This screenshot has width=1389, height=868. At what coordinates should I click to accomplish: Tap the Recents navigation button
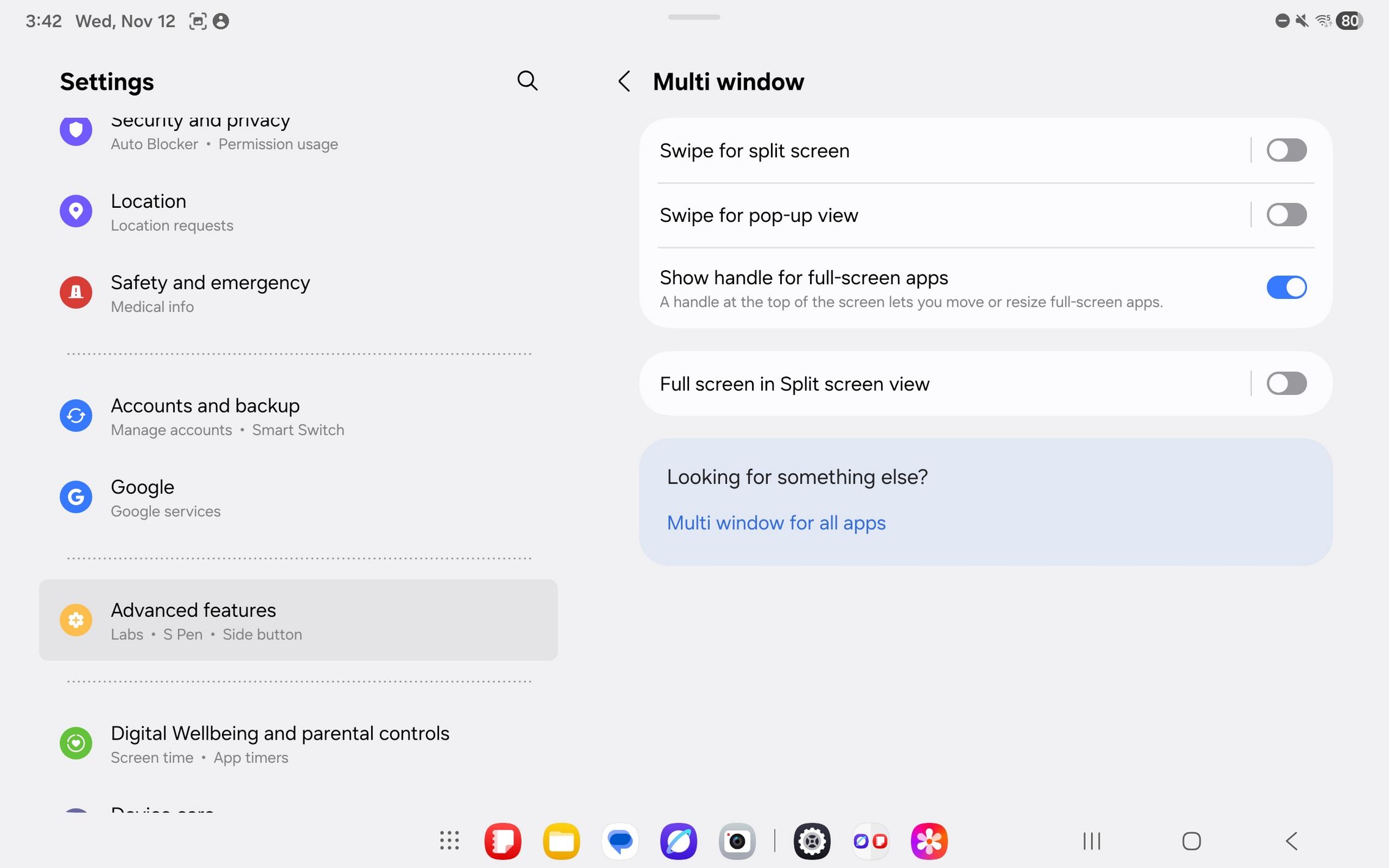[1091, 841]
